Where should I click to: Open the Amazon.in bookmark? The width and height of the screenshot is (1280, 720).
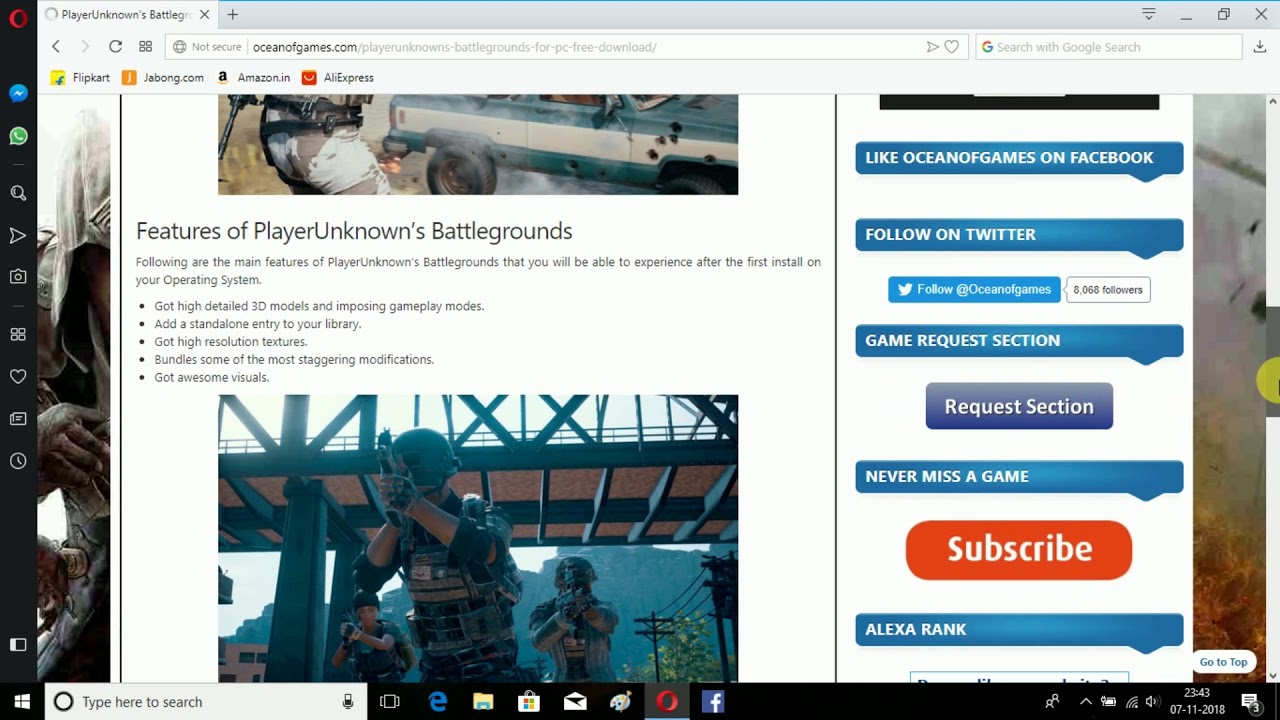pyautogui.click(x=253, y=77)
